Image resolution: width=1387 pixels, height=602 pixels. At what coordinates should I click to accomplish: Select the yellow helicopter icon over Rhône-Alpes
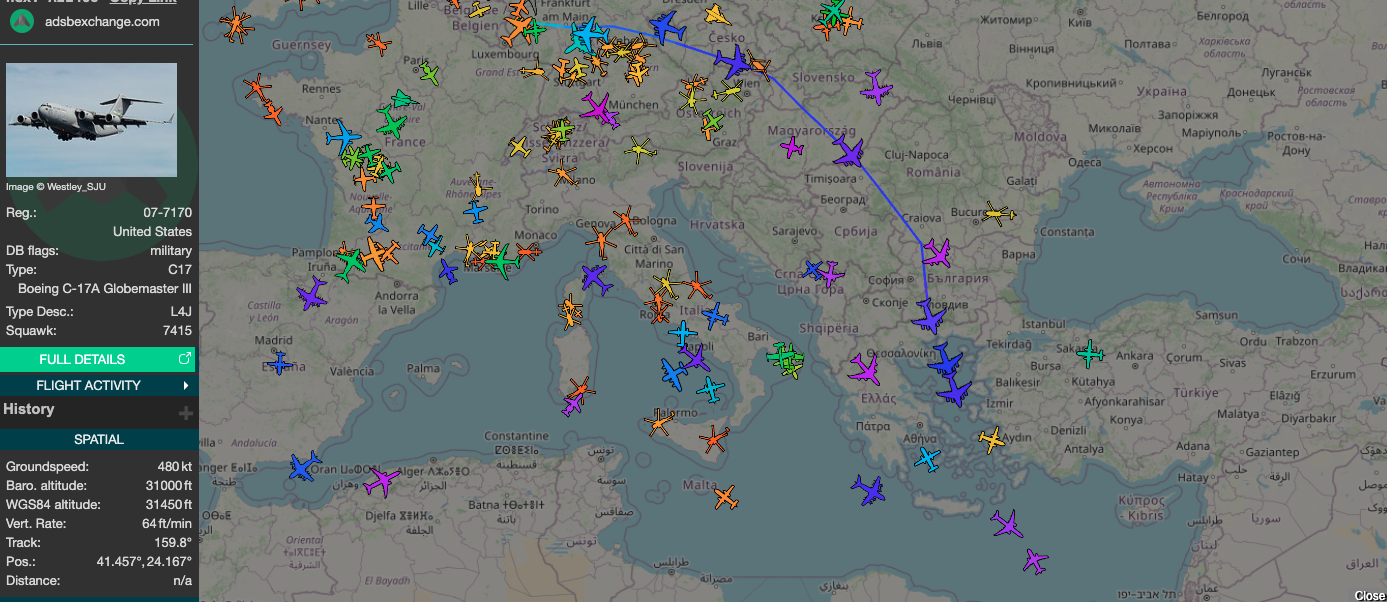click(480, 185)
